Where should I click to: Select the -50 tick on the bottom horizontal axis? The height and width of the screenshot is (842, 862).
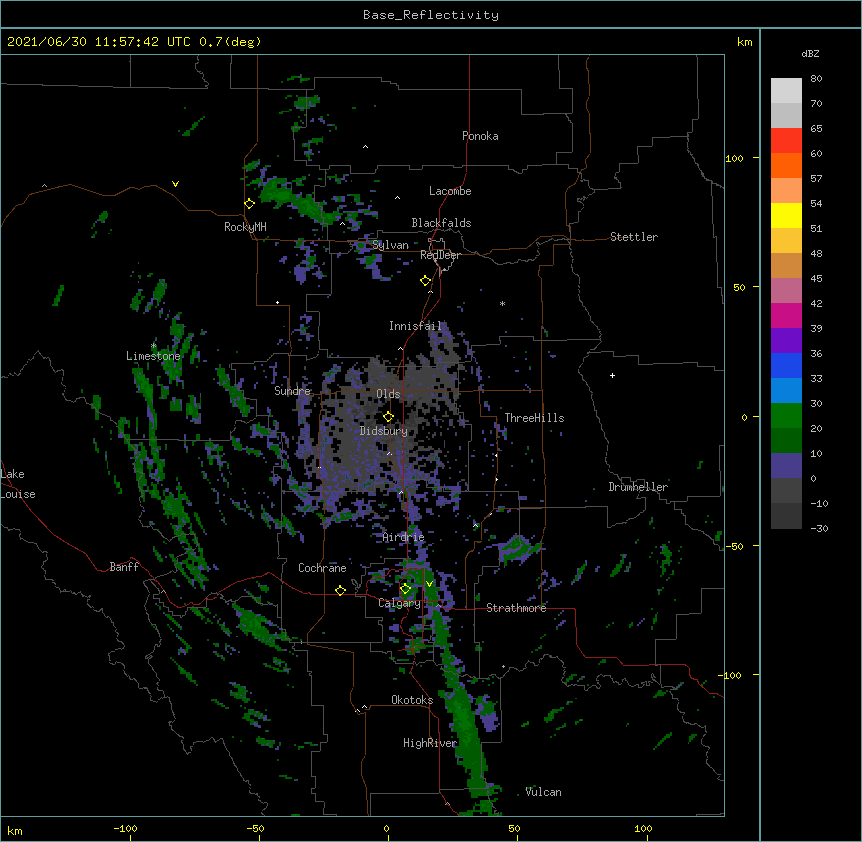coord(255,828)
